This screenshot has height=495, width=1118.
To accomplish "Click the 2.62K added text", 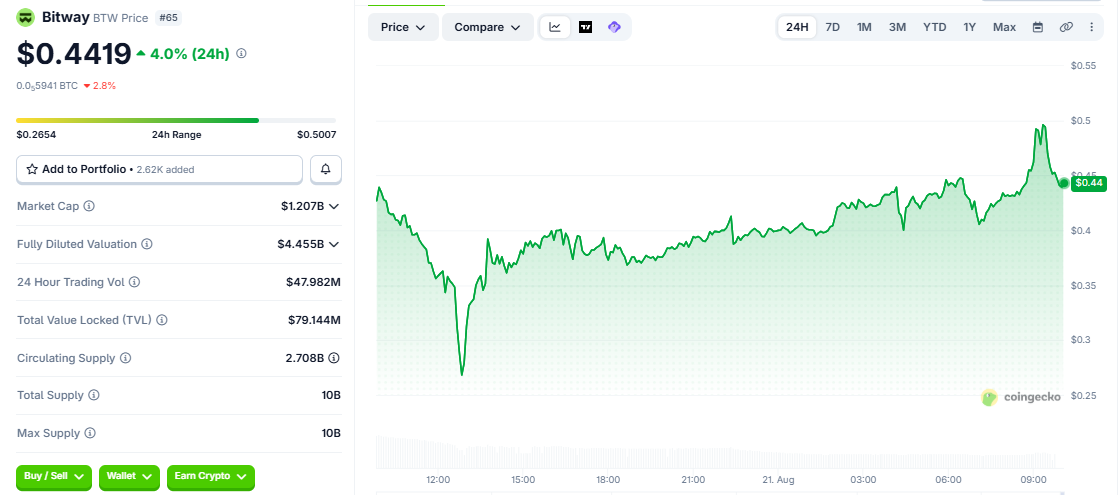I will (163, 170).
